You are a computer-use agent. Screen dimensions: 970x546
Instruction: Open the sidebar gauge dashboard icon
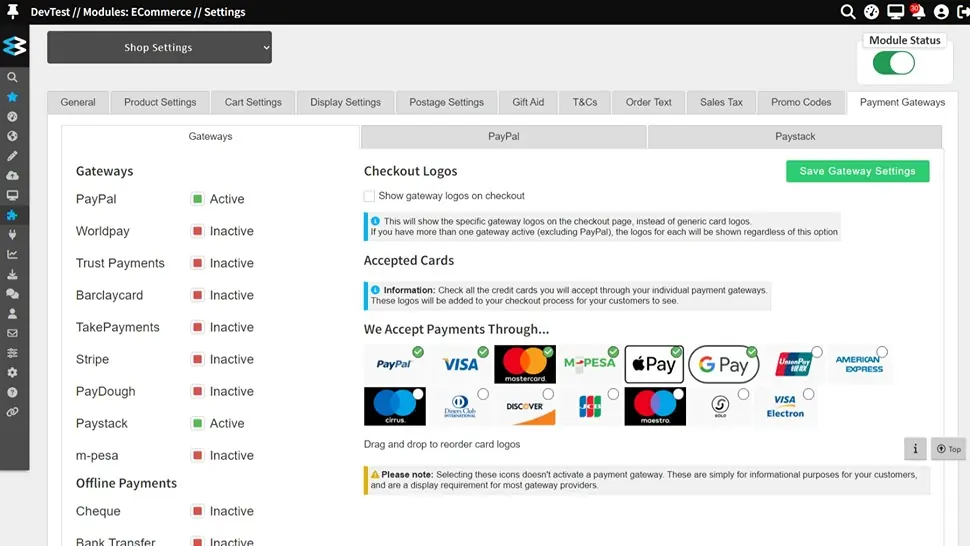pyautogui.click(x=12, y=117)
